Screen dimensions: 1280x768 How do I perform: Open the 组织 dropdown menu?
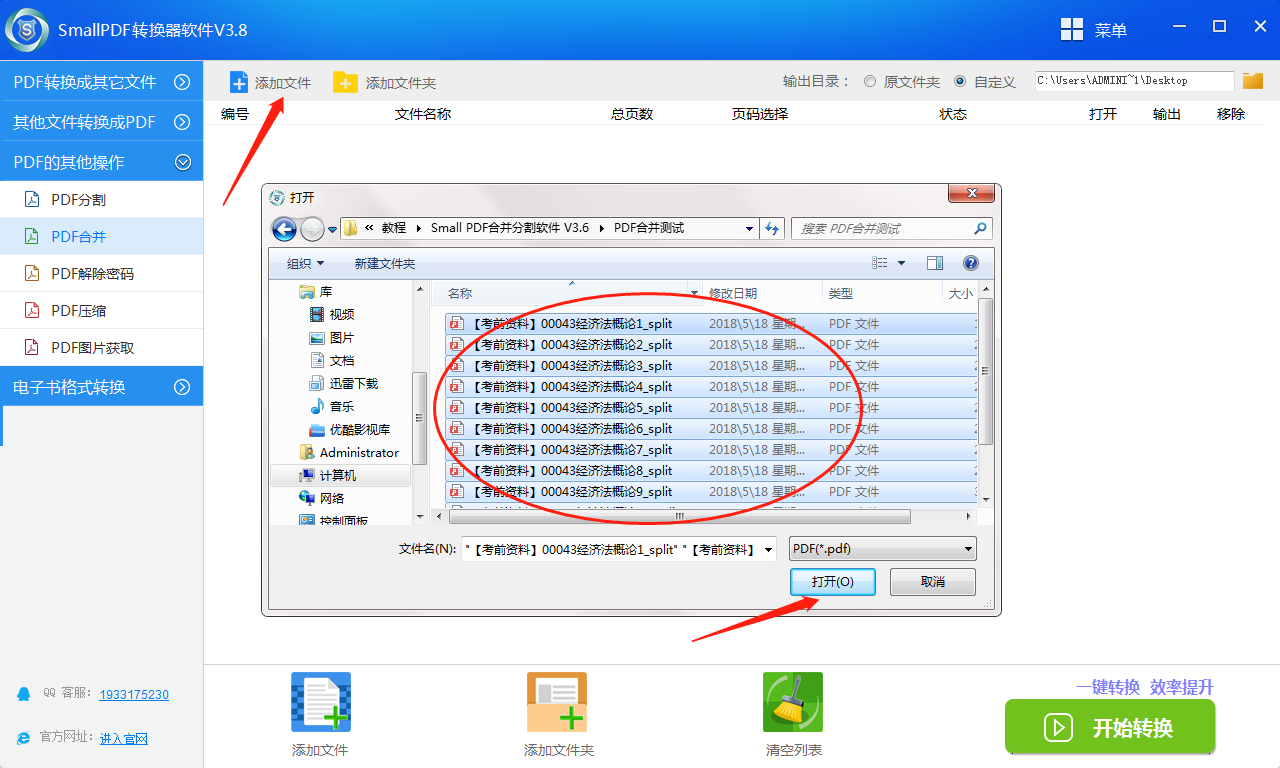(305, 263)
